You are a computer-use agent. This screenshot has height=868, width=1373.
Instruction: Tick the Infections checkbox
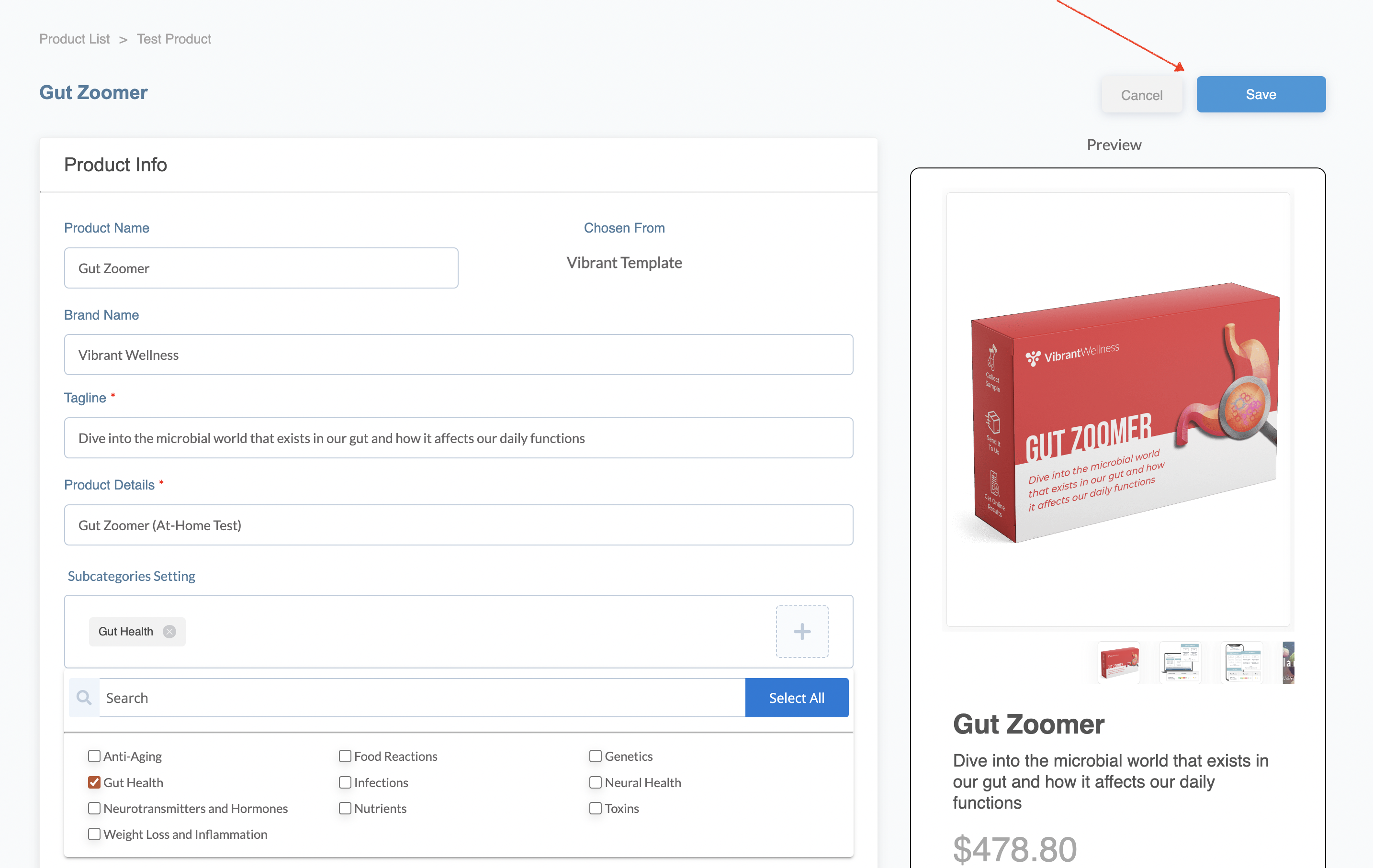coord(345,782)
